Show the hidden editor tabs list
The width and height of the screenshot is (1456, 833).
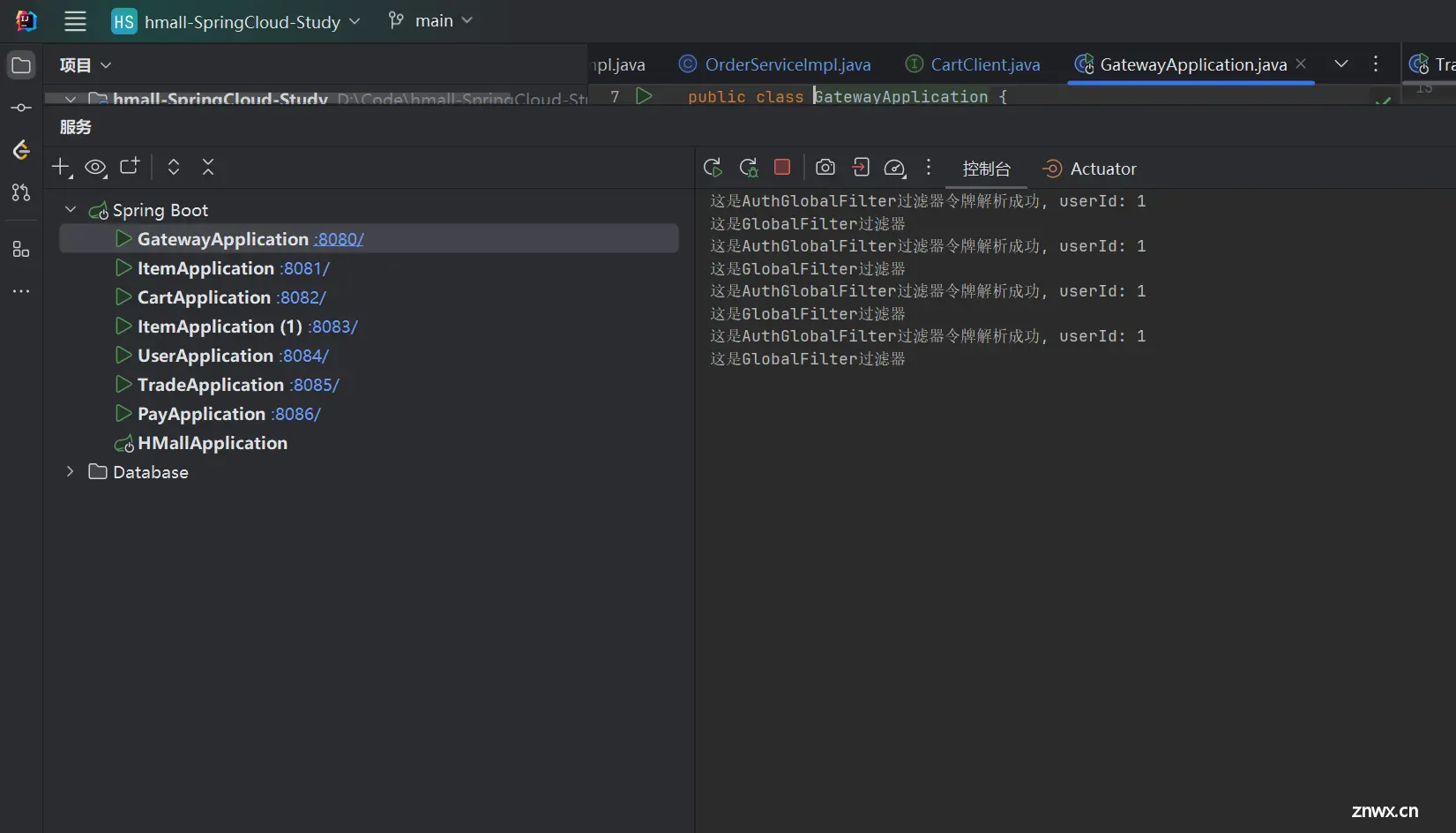(1341, 64)
